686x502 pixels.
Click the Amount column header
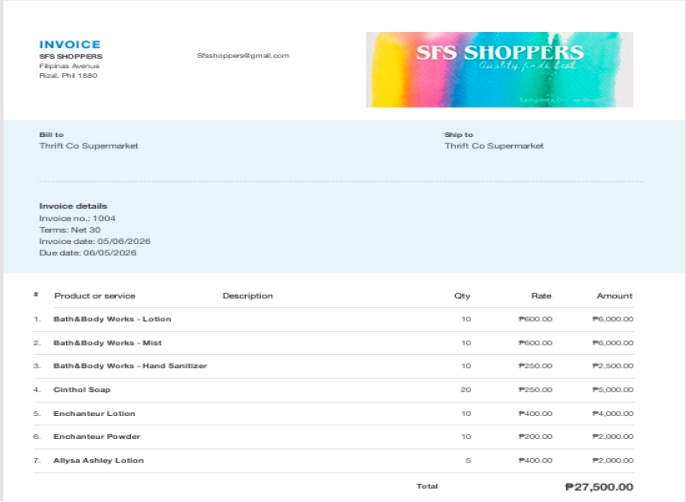[x=614, y=296]
